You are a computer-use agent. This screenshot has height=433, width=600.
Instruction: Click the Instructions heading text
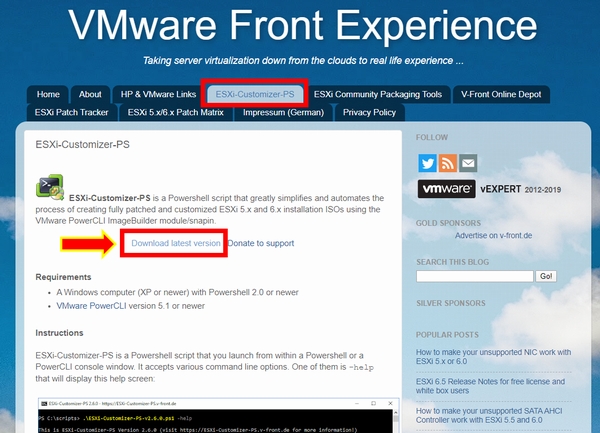pyautogui.click(x=59, y=333)
